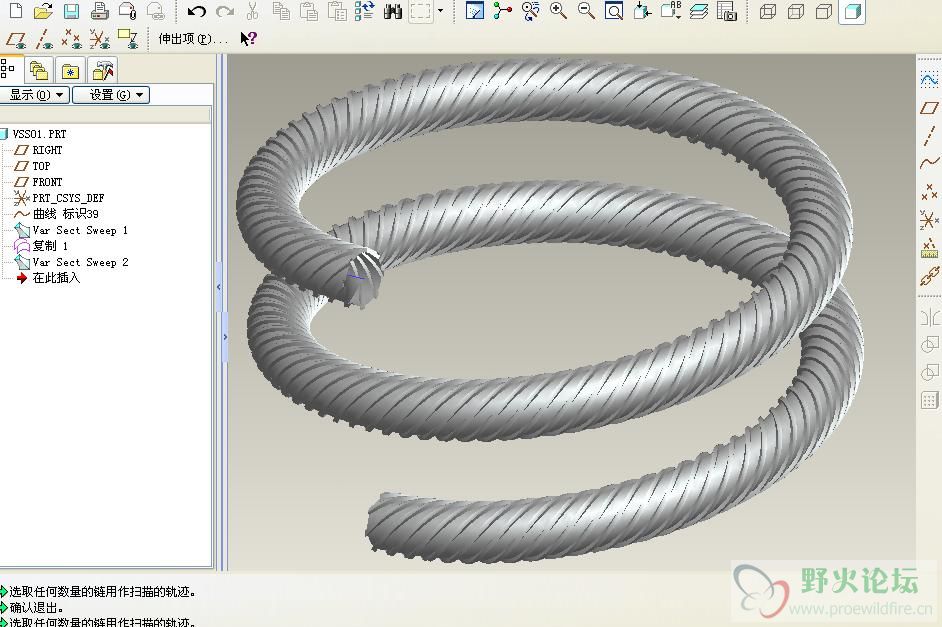Screen dimensions: 942x627
Task: Select Var Sect Sweep 2 feature
Action: click(x=80, y=262)
